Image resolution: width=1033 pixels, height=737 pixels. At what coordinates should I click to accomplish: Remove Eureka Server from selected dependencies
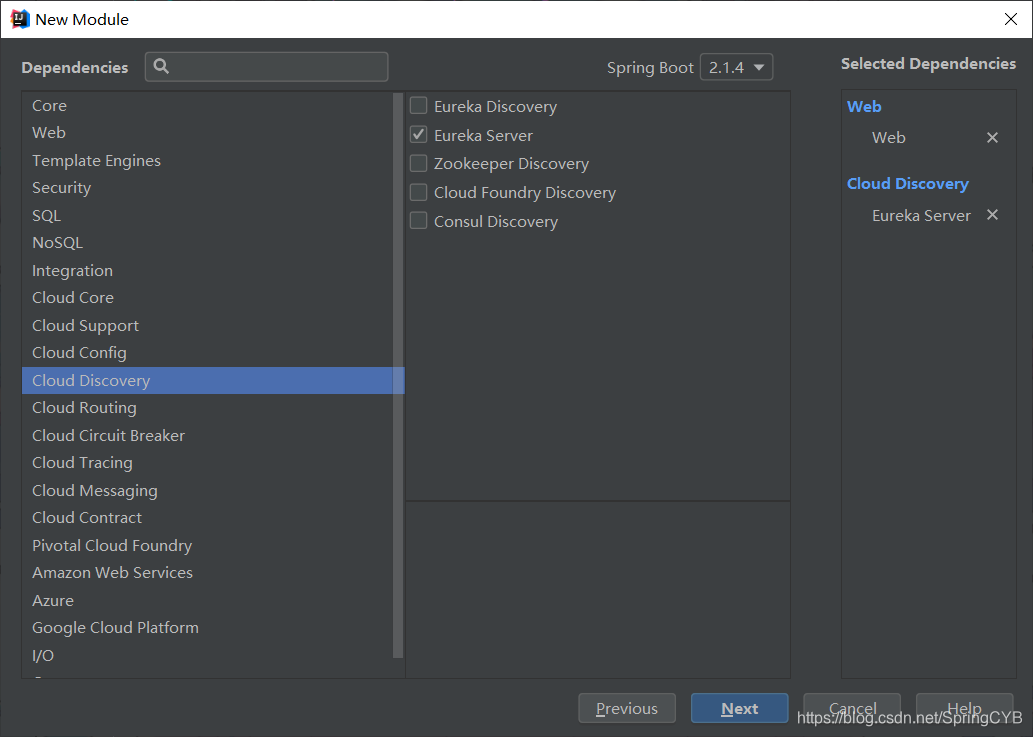tap(992, 215)
